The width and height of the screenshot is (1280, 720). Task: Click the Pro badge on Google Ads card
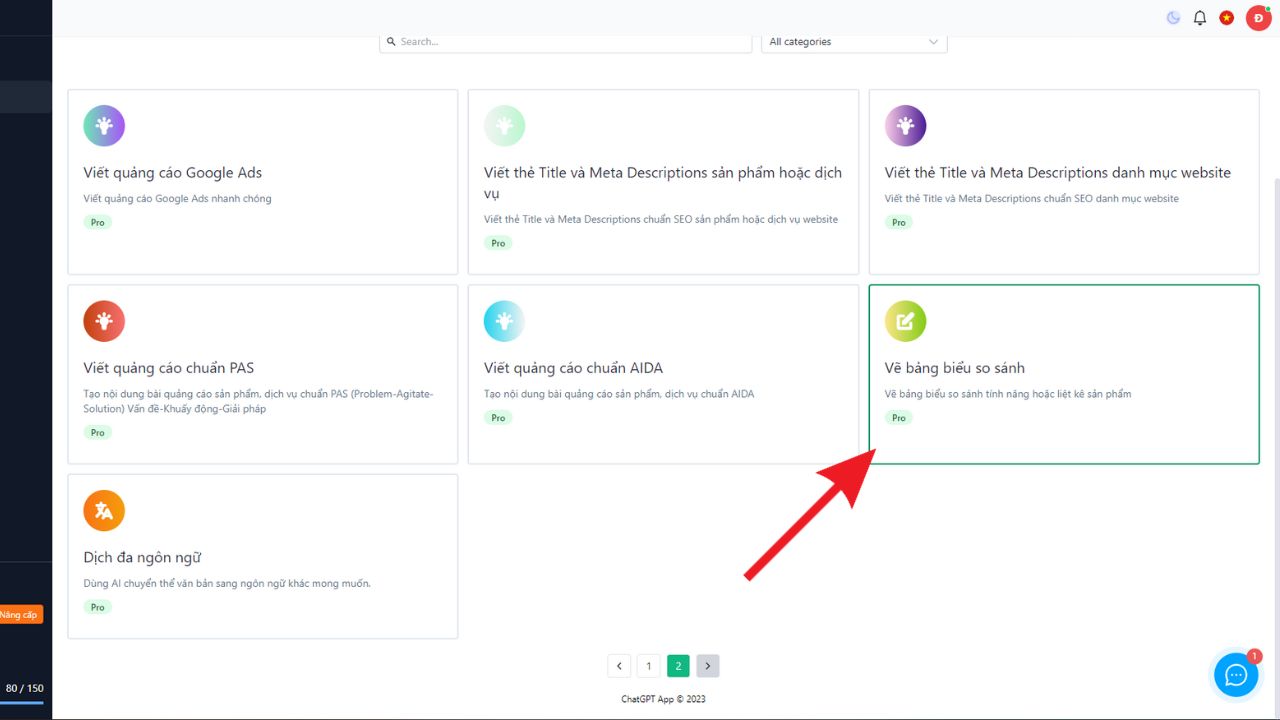[x=98, y=223]
